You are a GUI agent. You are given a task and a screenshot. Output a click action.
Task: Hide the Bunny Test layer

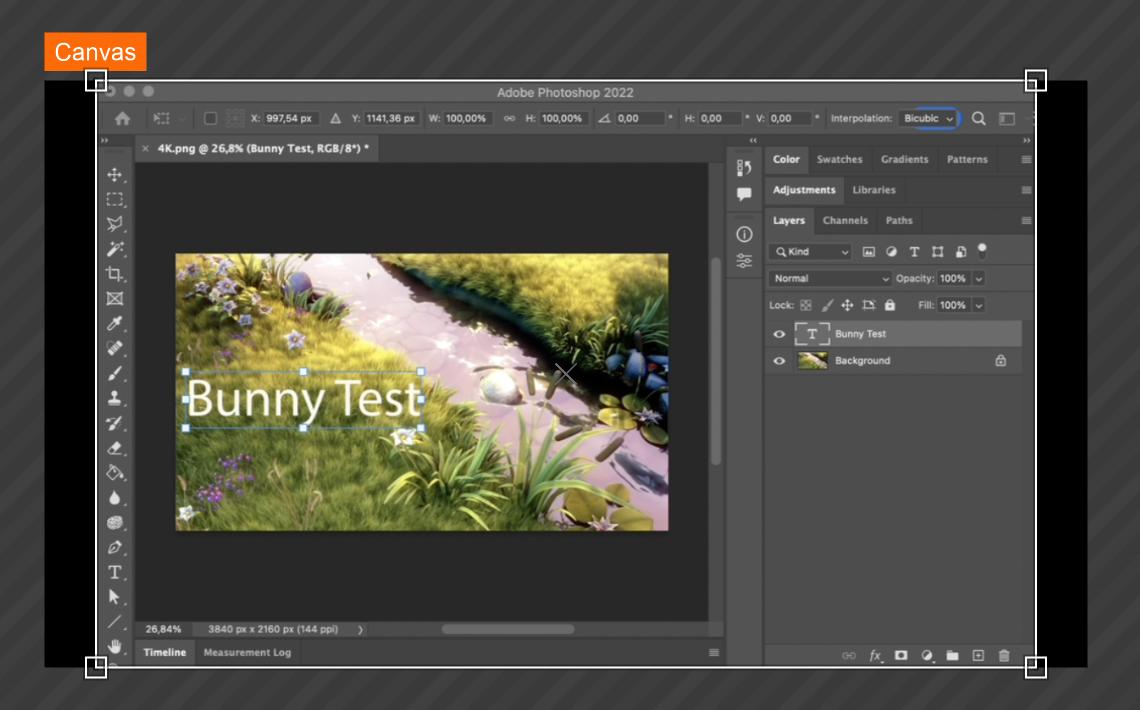pos(780,334)
